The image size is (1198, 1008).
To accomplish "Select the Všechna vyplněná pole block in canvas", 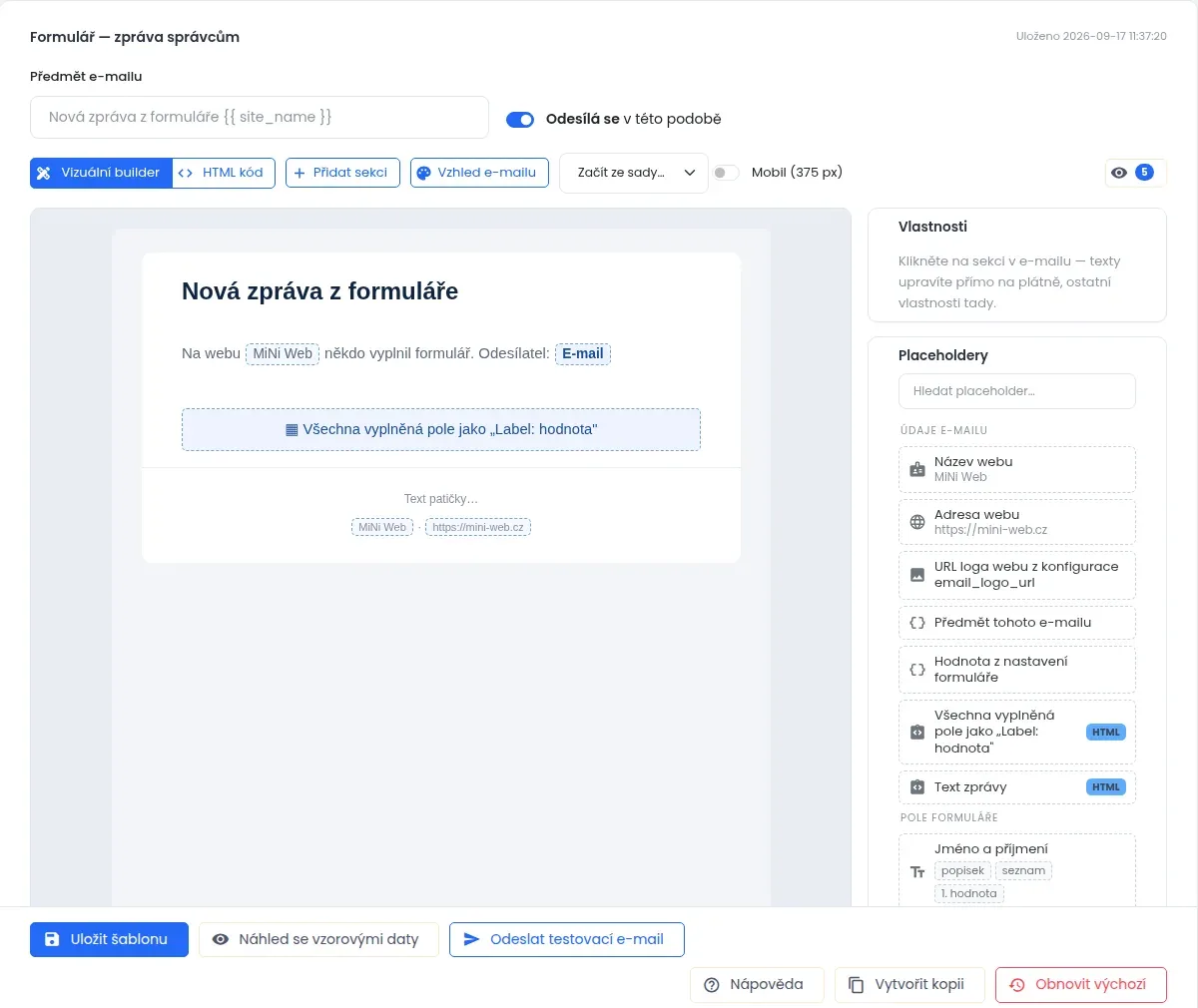I will pos(440,429).
